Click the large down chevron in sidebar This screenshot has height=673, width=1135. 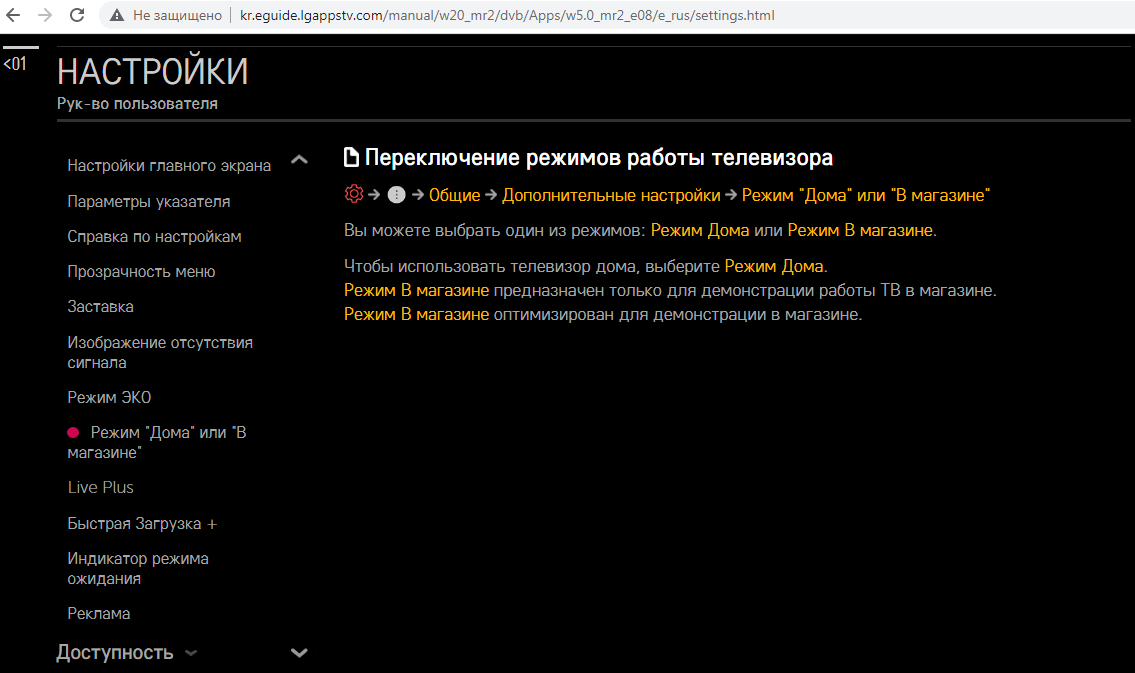298,653
